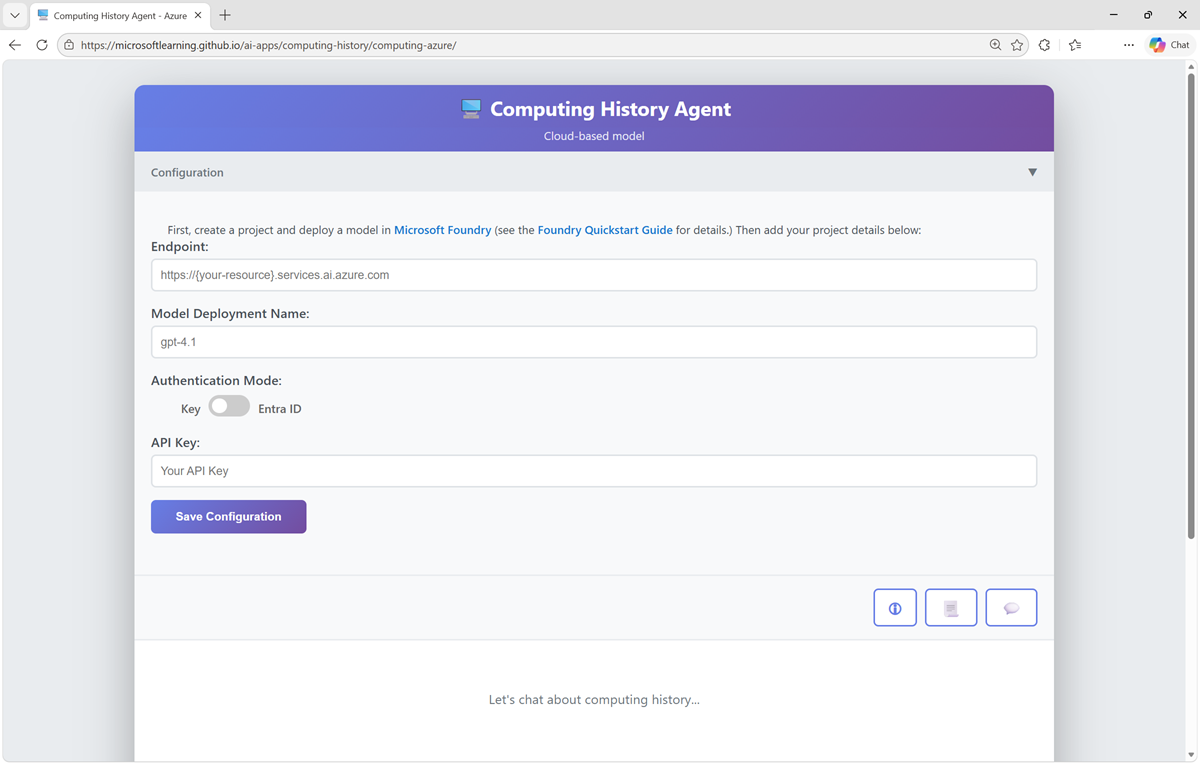The height and width of the screenshot is (764, 1200).
Task: Click the info icon button
Action: point(895,608)
